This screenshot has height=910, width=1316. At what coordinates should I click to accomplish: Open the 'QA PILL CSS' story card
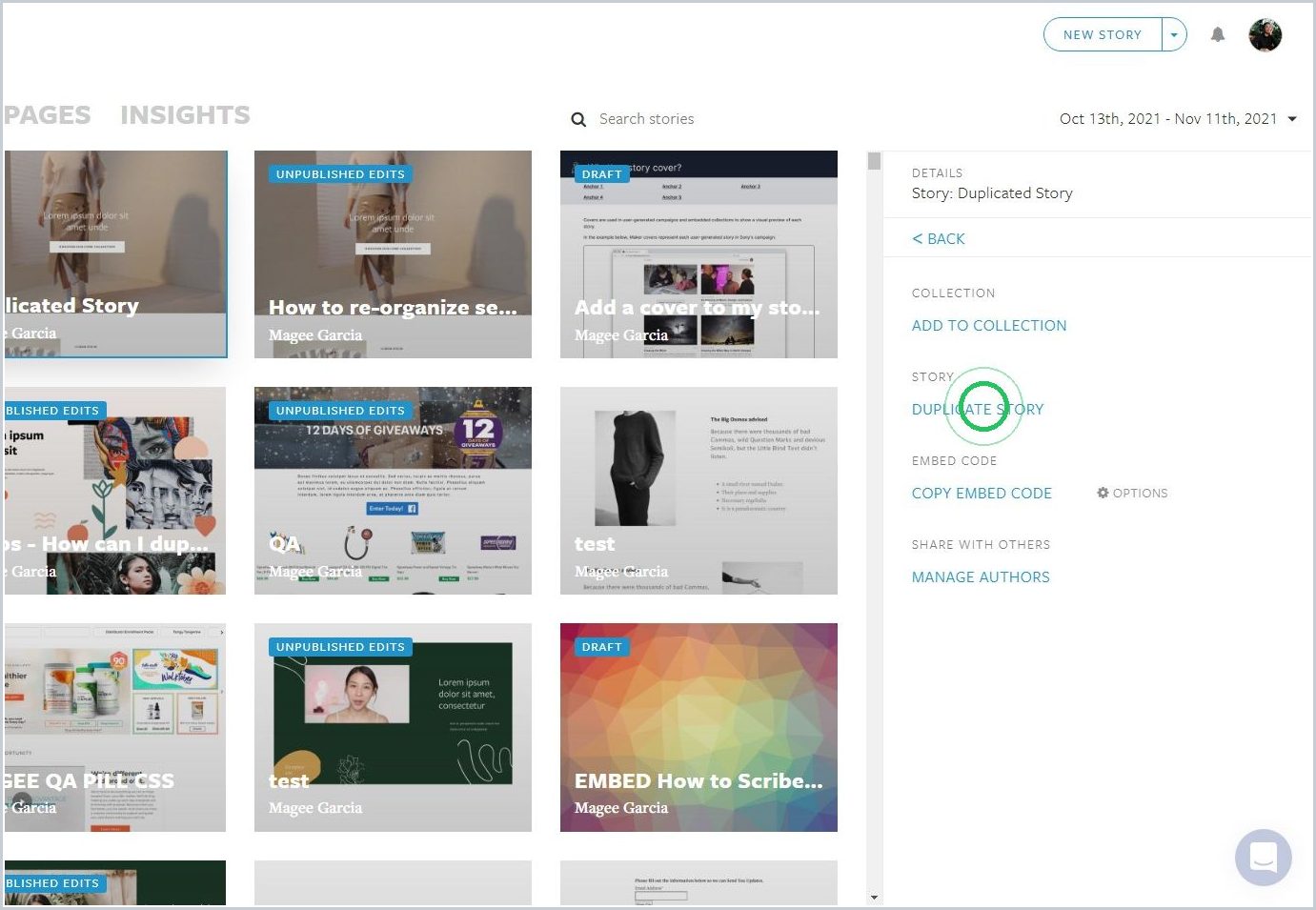click(x=114, y=727)
